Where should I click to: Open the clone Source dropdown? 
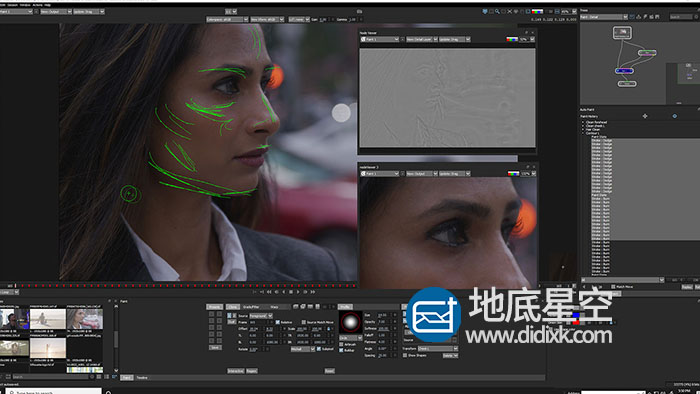(x=261, y=315)
